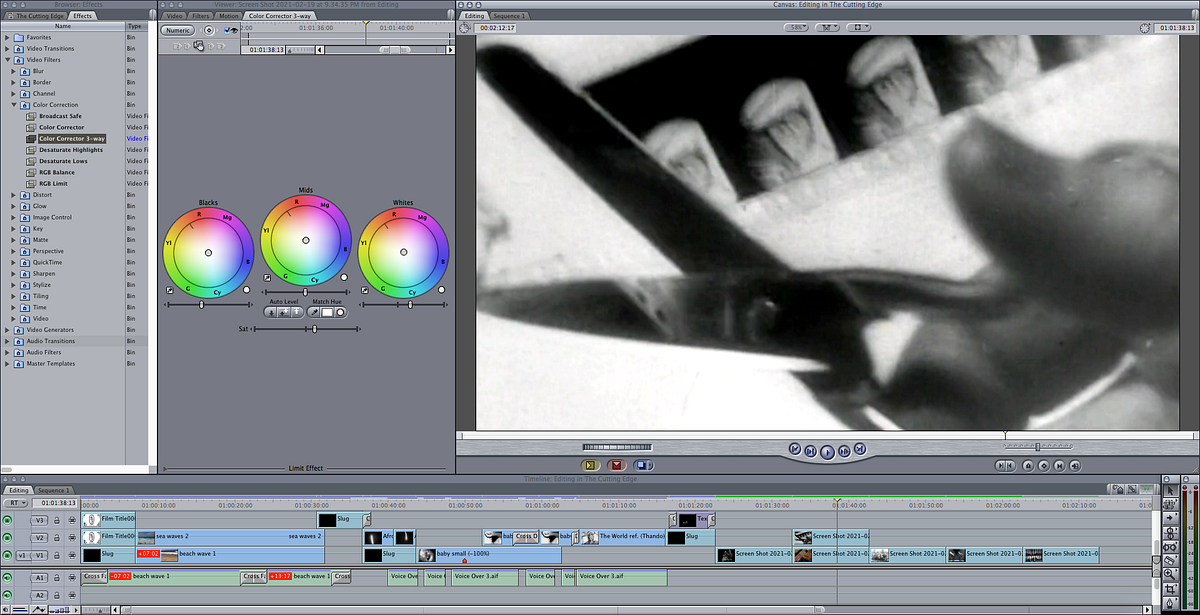
Task: Click the Timeline current timecode field
Action: pyautogui.click(x=57, y=503)
